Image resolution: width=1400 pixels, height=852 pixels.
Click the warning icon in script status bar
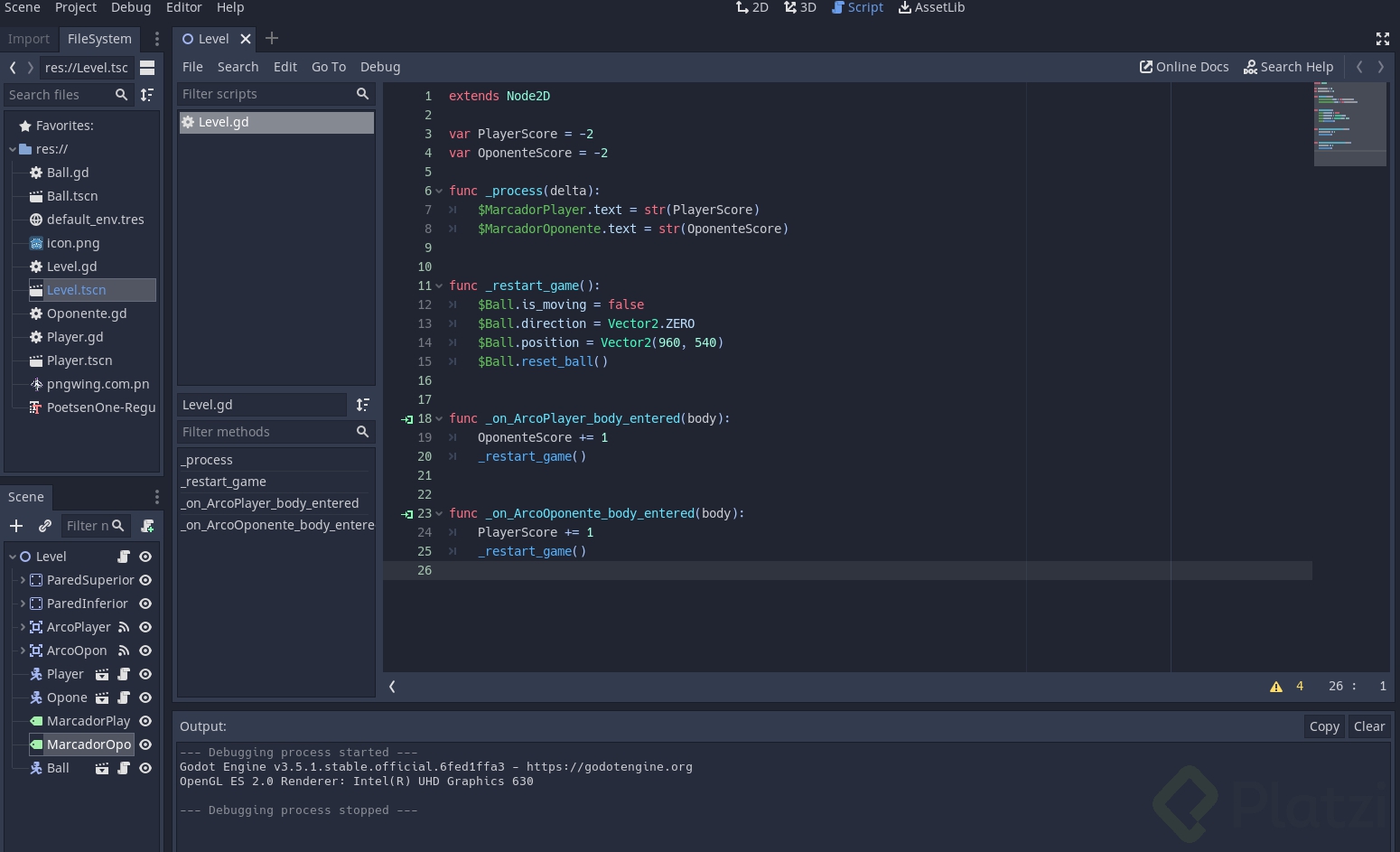1276,687
